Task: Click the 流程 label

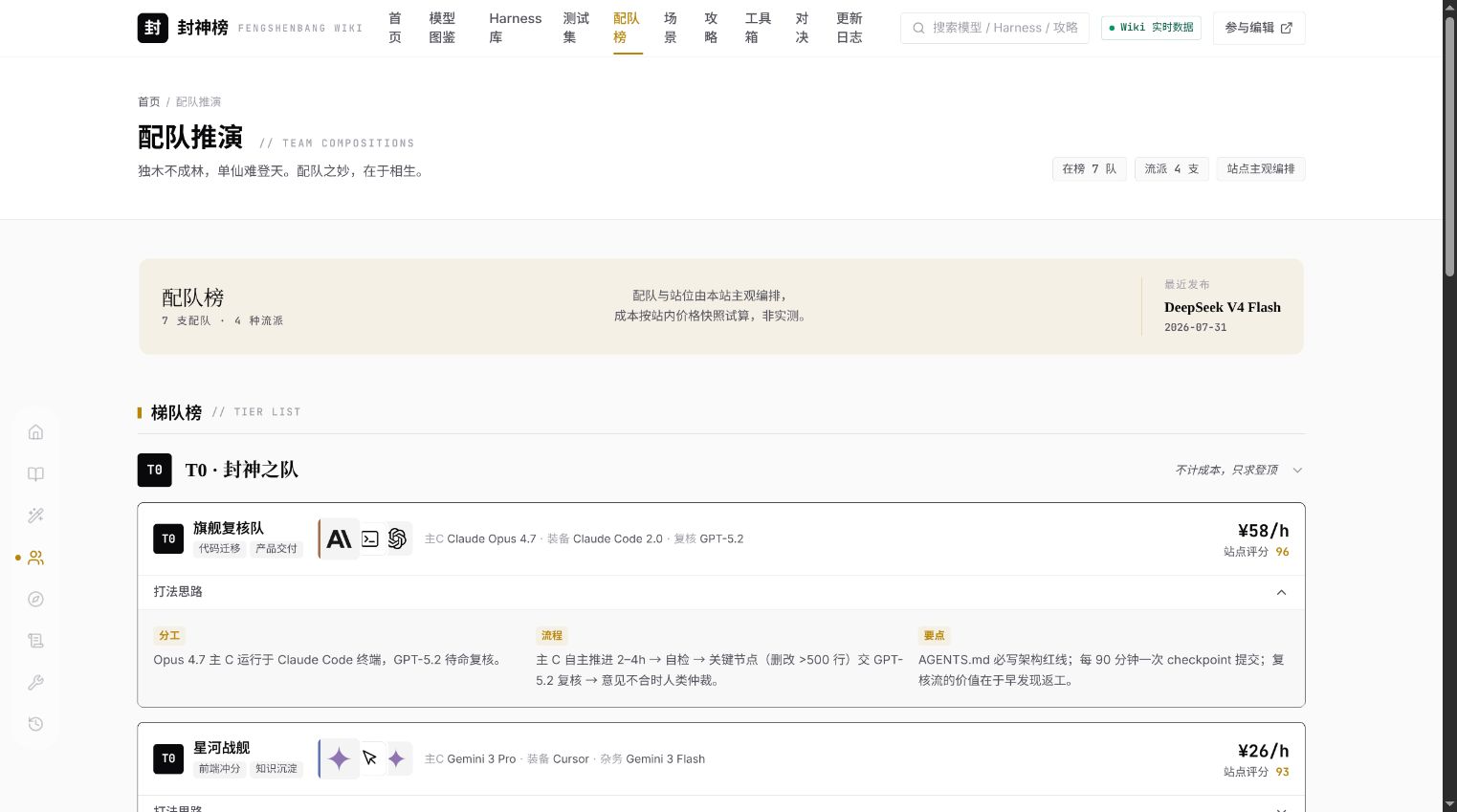Action: pos(552,636)
